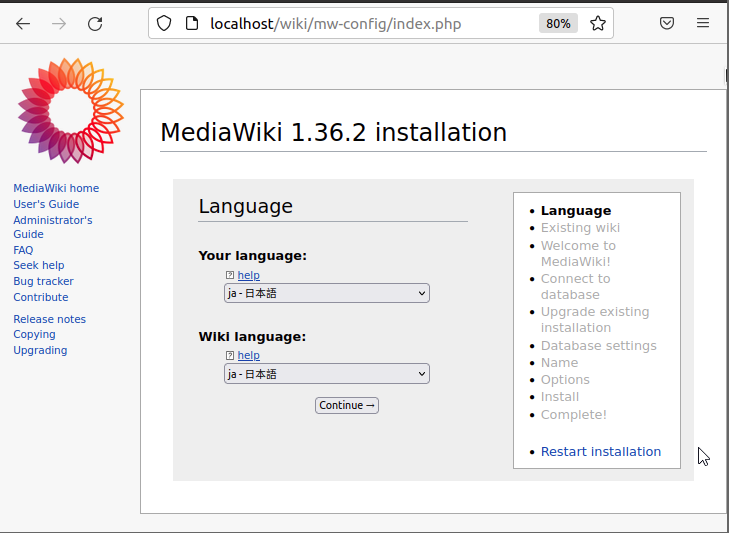Open help link under Your language
This screenshot has height=533, width=729.
[x=249, y=275]
